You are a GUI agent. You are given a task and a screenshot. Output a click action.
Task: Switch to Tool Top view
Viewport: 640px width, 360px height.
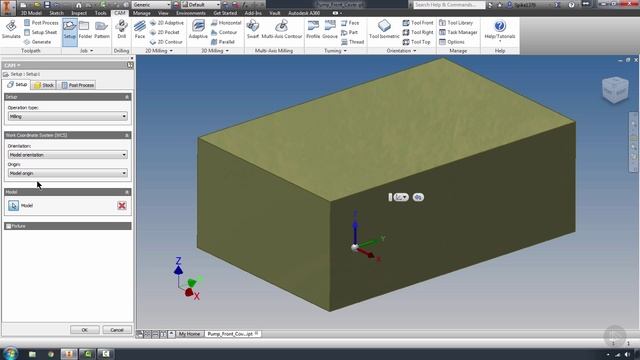click(417, 42)
